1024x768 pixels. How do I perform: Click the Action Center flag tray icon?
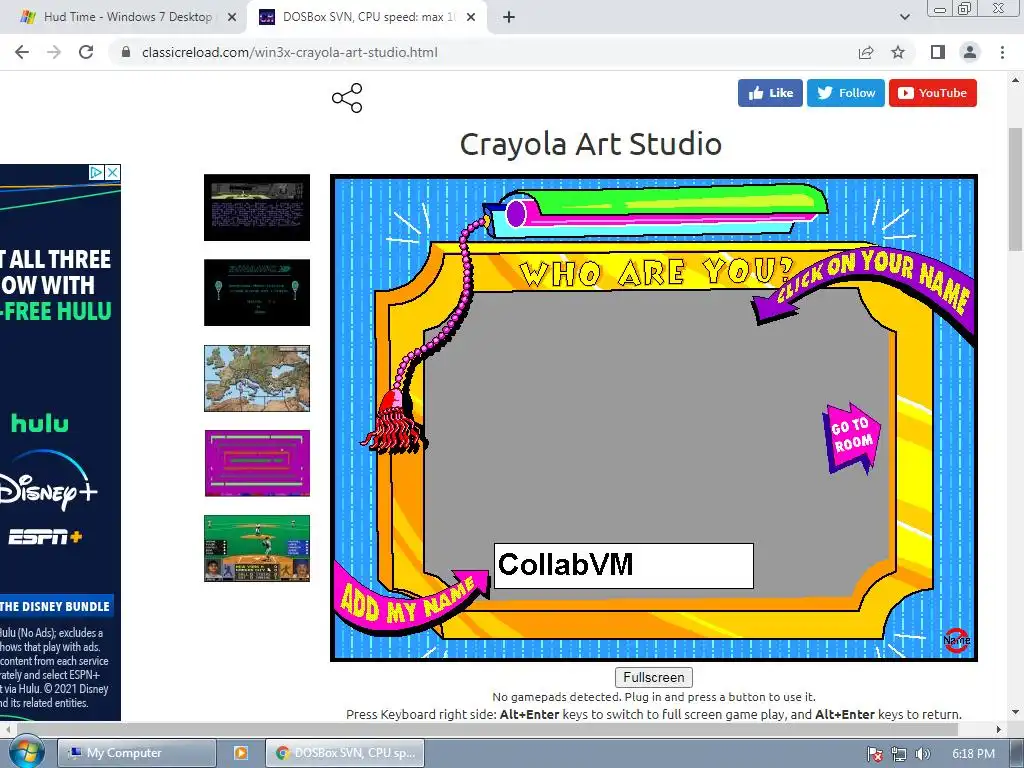coord(874,754)
